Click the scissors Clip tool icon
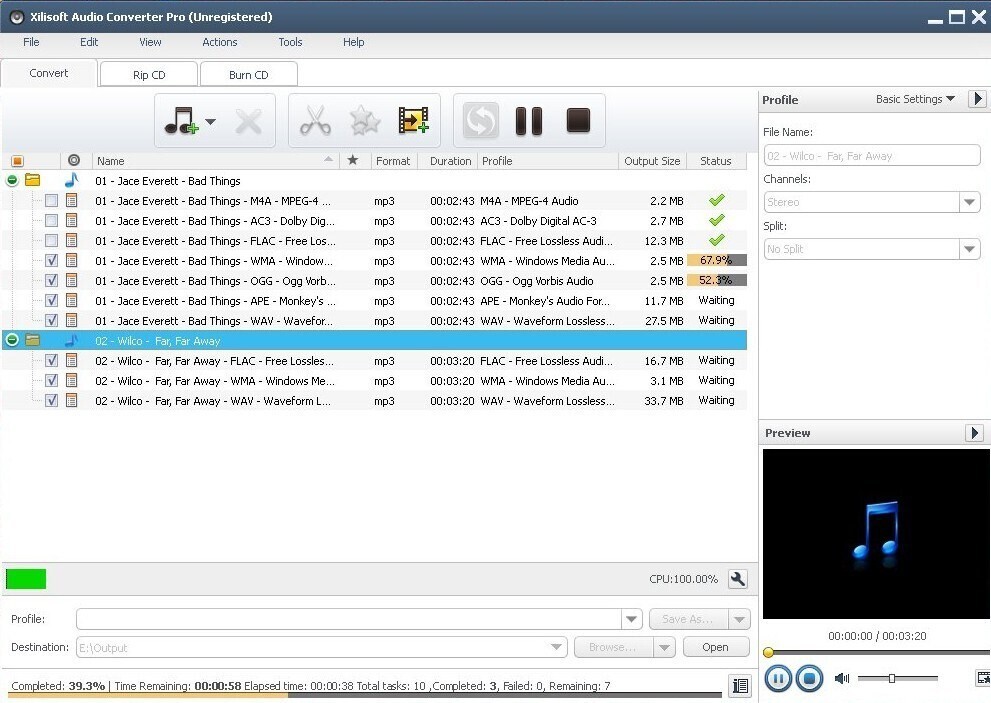The width and height of the screenshot is (991, 703). [x=315, y=121]
